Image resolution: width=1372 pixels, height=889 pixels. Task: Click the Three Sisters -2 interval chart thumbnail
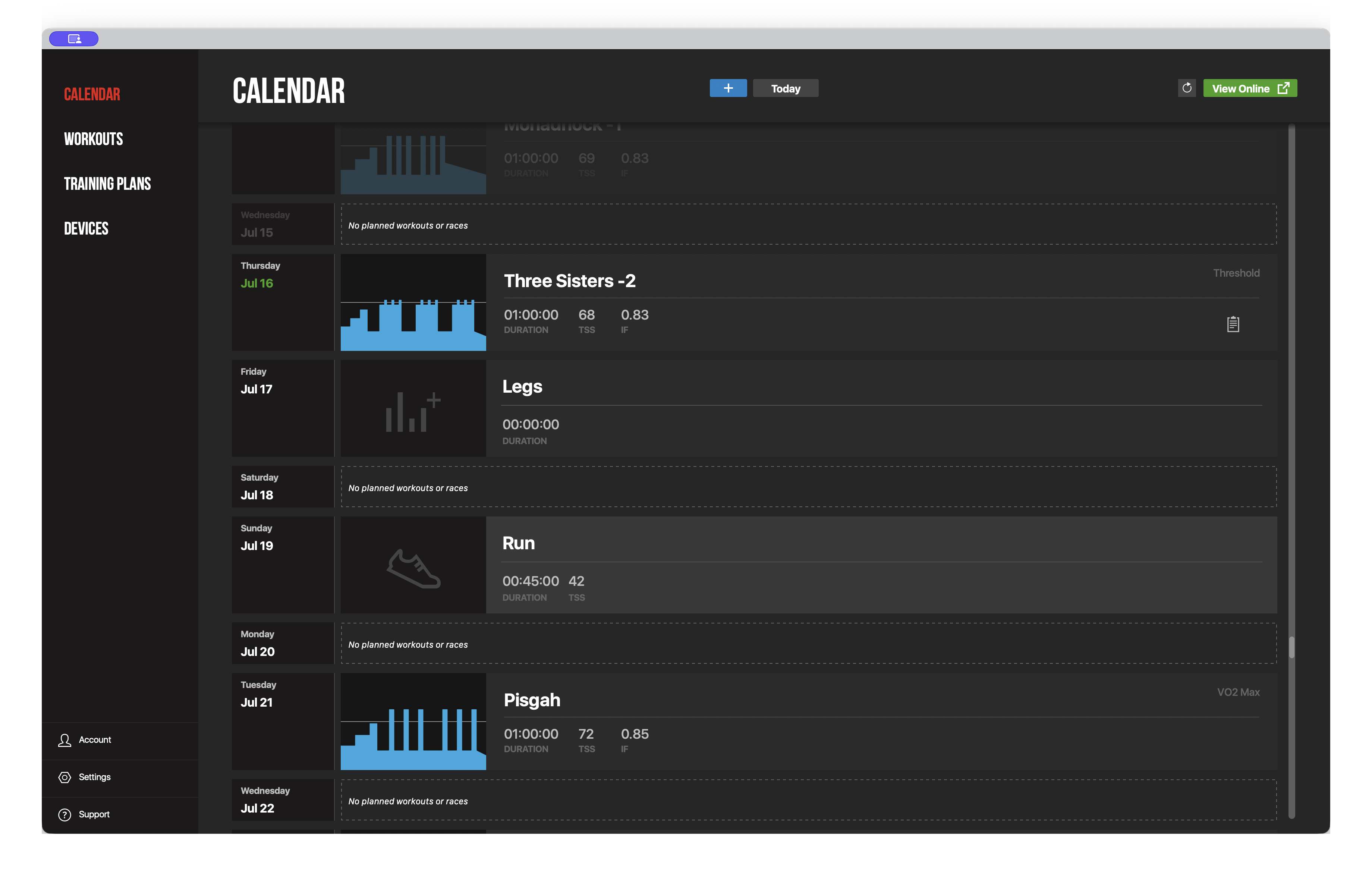tap(413, 302)
